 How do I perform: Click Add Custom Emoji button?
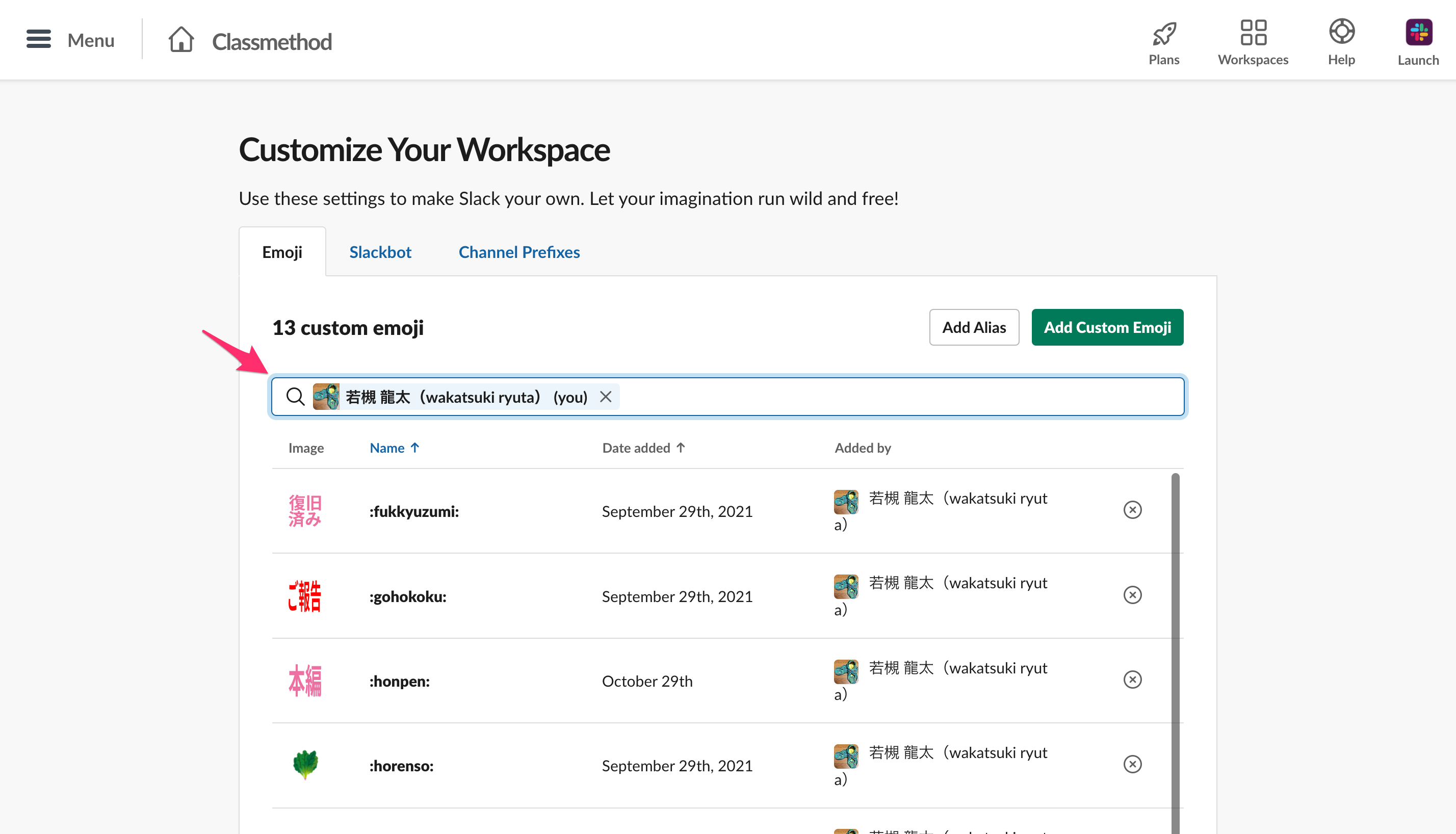1107,327
